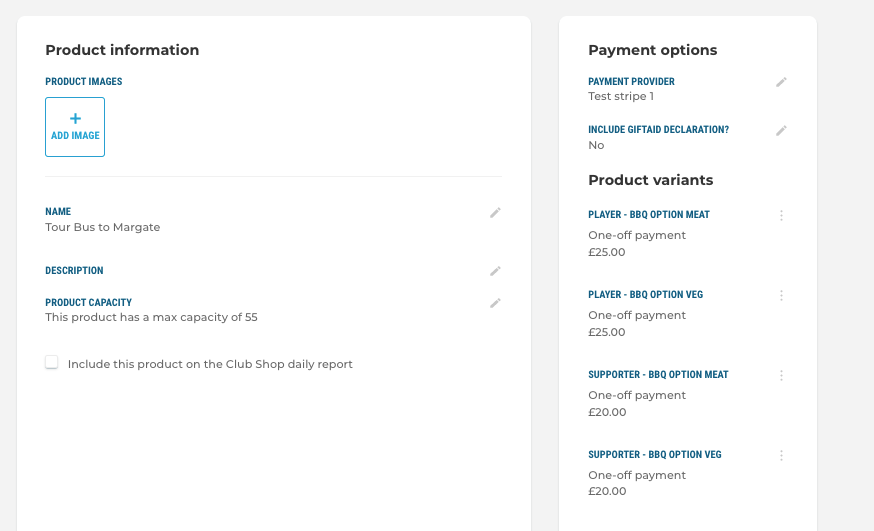Open the Supporter - BBQ Option Meat variant
Viewport: 874px width, 531px height.
[x=658, y=374]
